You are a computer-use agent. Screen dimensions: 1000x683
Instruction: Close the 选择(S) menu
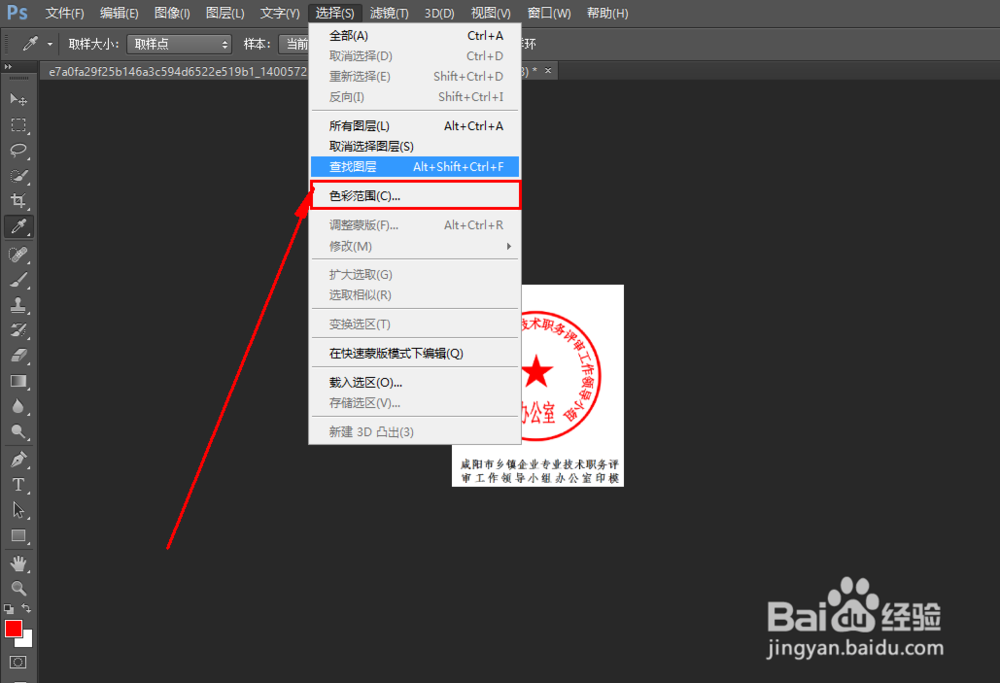click(335, 13)
